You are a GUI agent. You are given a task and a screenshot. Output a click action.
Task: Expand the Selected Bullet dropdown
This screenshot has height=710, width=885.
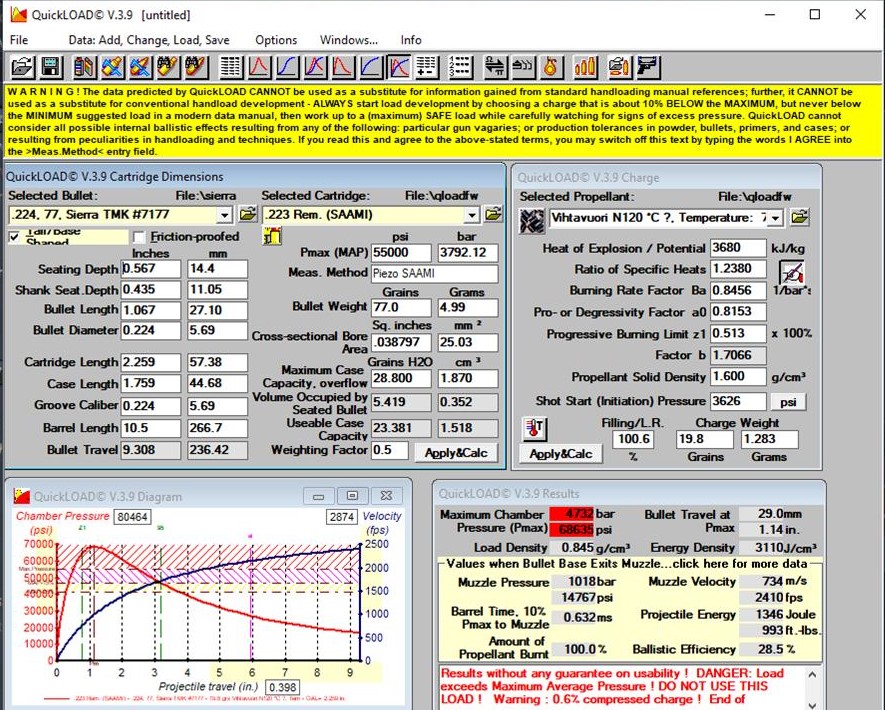225,214
